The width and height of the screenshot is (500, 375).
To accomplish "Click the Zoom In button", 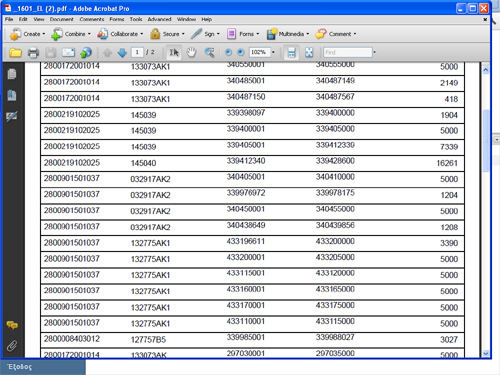I will click(241, 52).
